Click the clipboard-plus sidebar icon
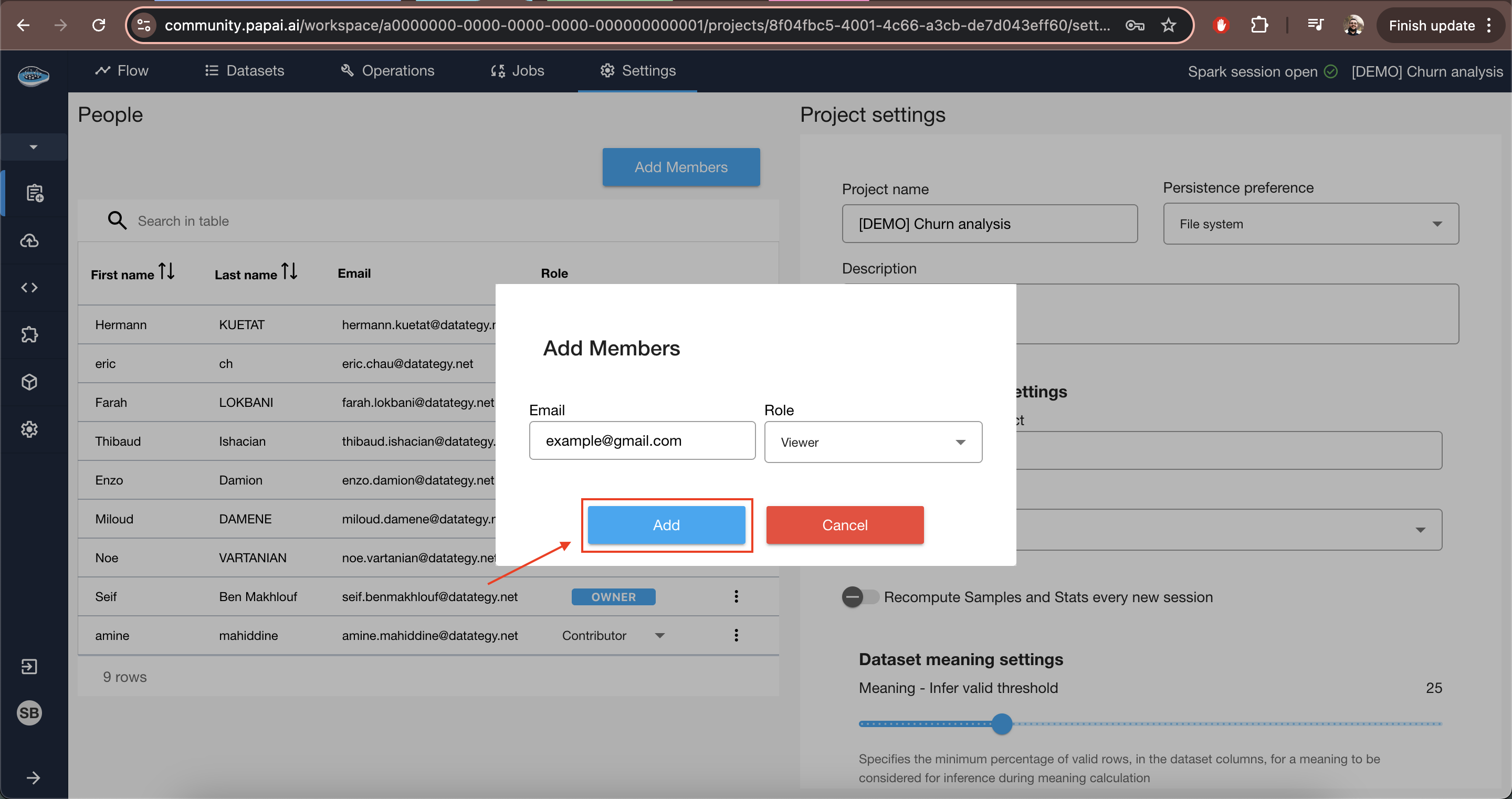The image size is (1512, 799). [x=34, y=193]
